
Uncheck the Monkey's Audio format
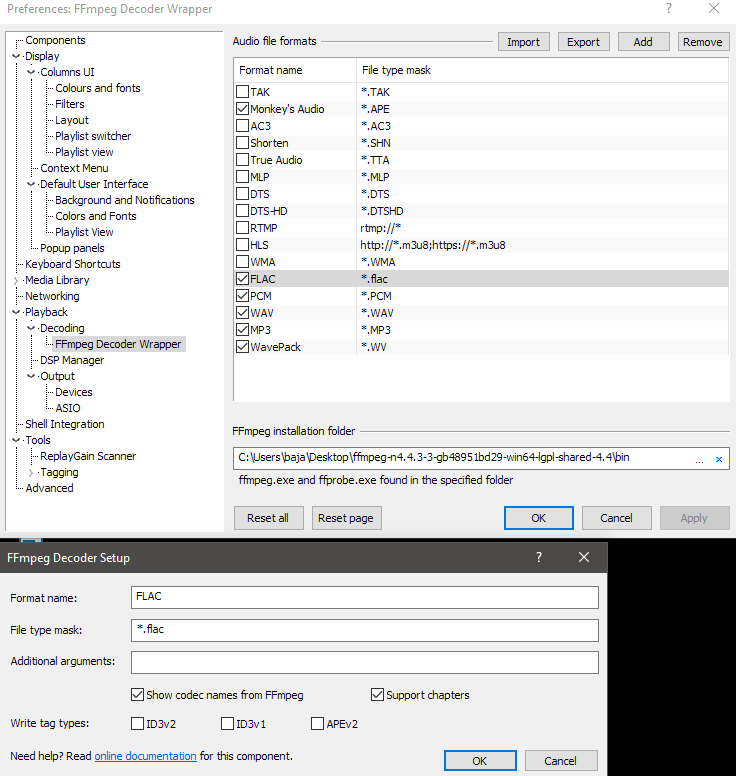coord(243,108)
